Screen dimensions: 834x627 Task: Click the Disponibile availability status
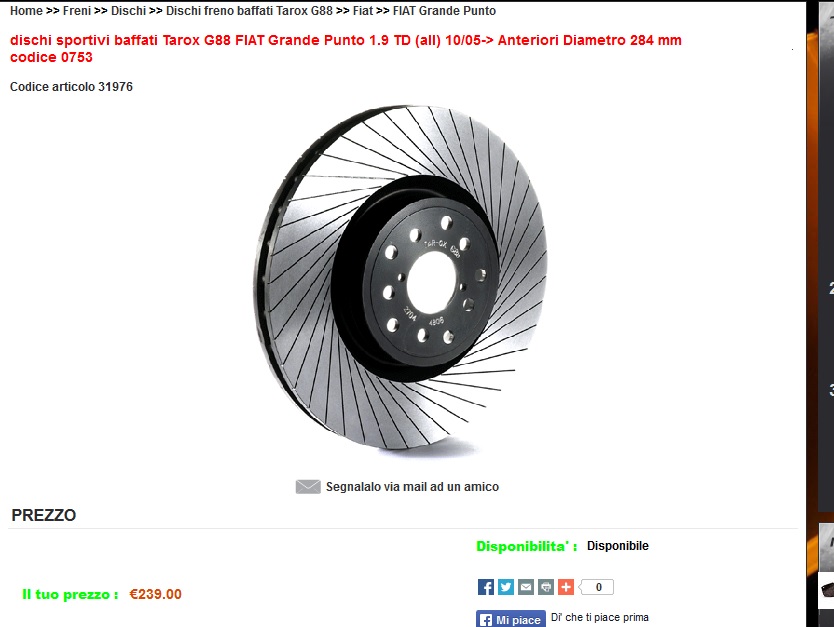click(618, 546)
